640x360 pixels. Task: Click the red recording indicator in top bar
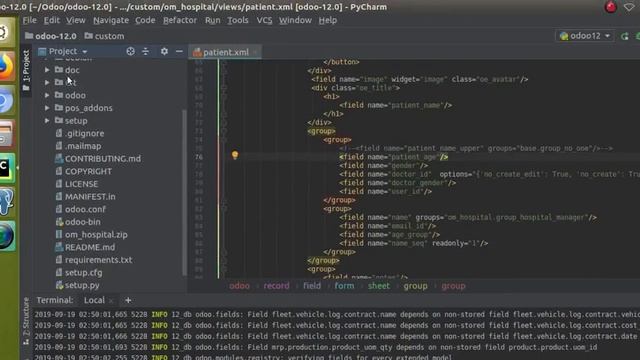pos(611,7)
